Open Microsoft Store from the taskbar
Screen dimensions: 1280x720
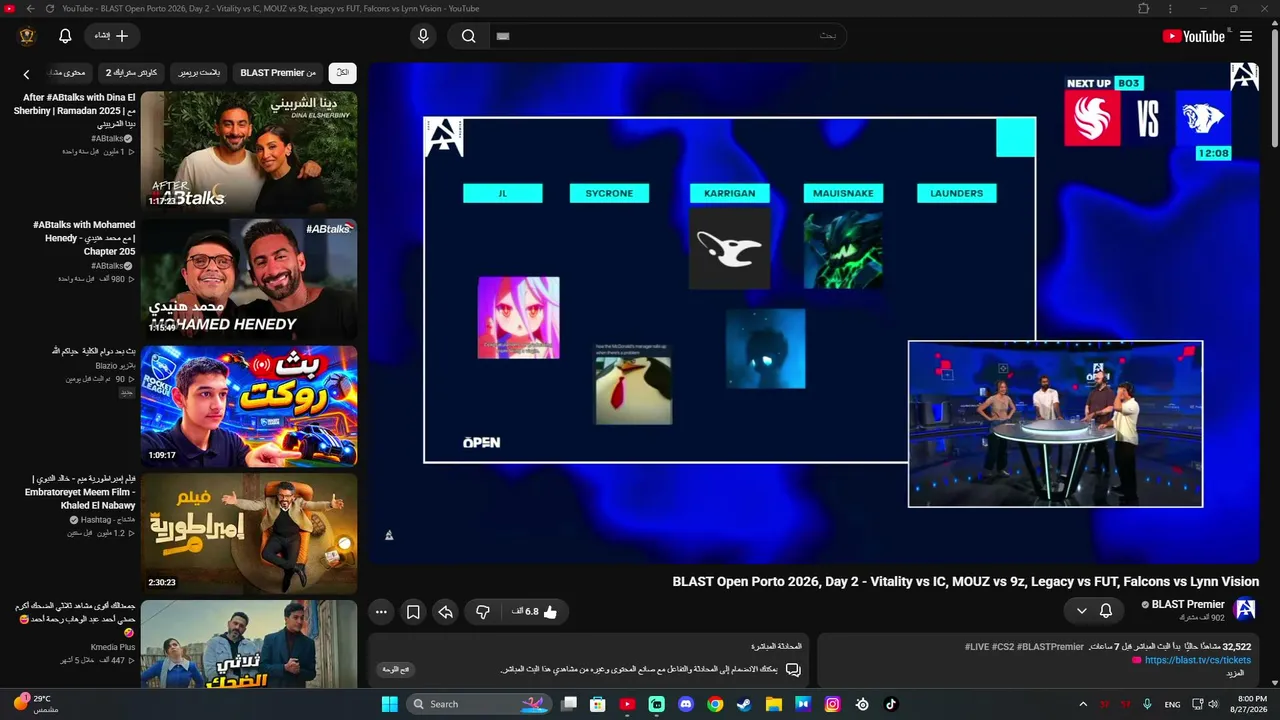click(x=598, y=704)
